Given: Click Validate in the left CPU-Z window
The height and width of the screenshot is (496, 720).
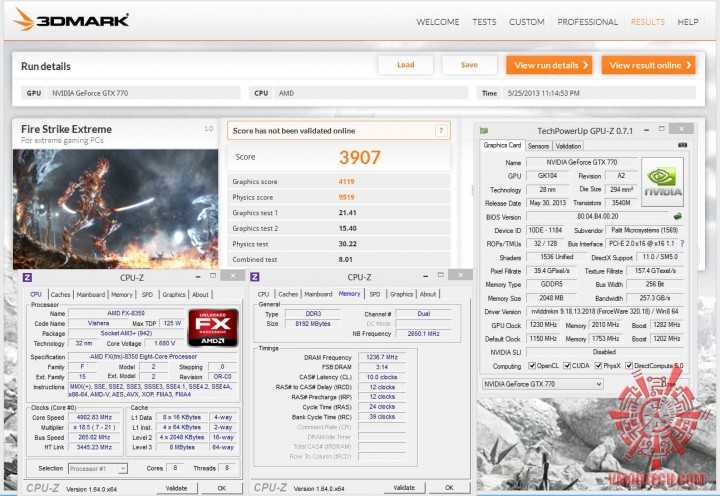Looking at the screenshot, I should pyautogui.click(x=176, y=488).
